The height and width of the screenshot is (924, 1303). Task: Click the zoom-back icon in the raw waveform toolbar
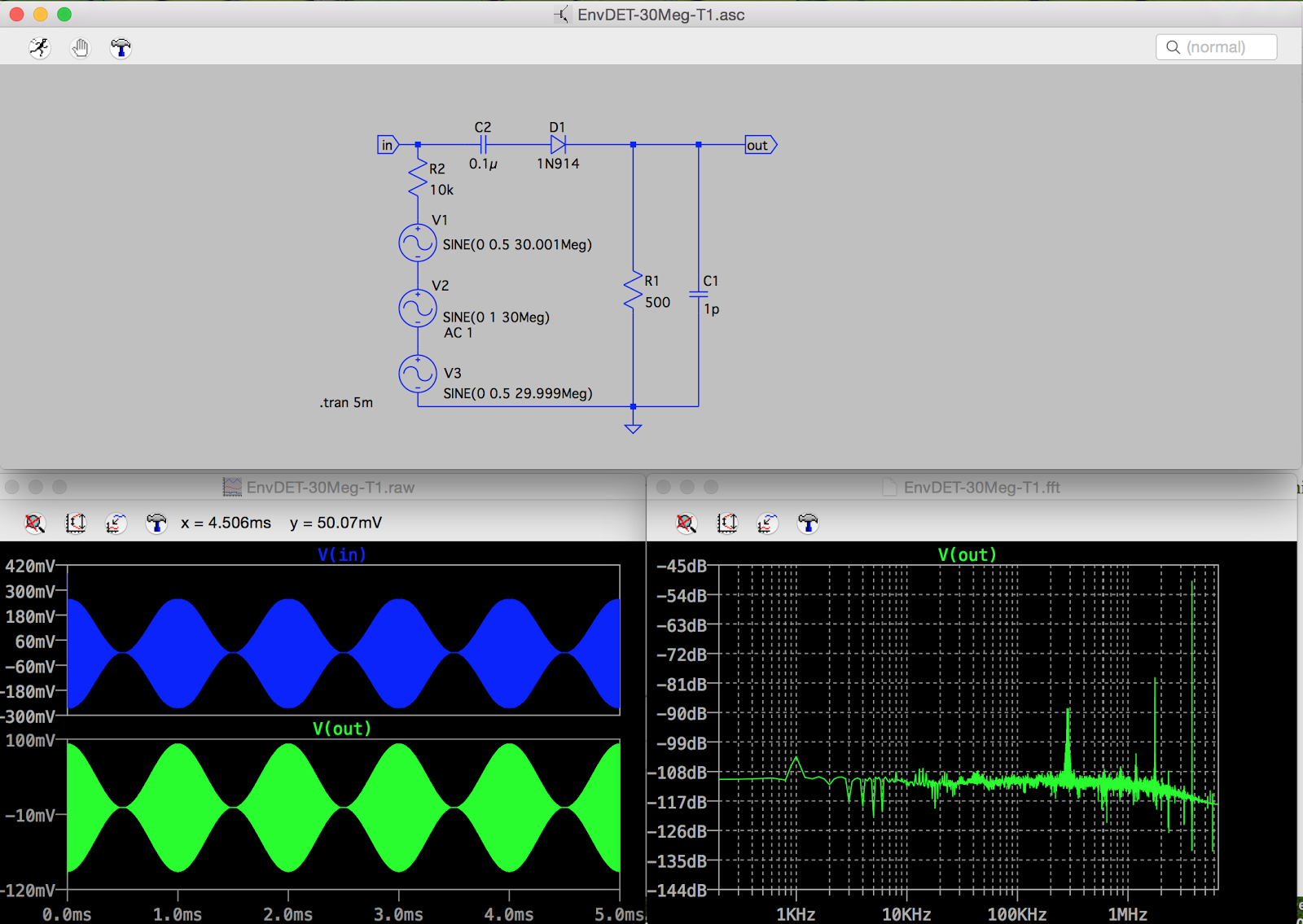pos(116,523)
